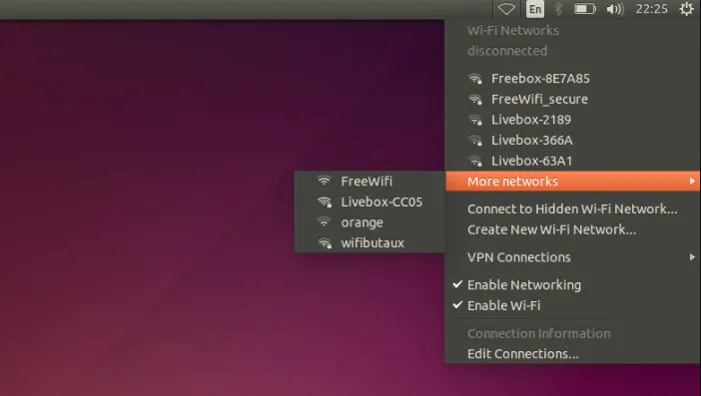Click the disconnected status text

click(507, 51)
